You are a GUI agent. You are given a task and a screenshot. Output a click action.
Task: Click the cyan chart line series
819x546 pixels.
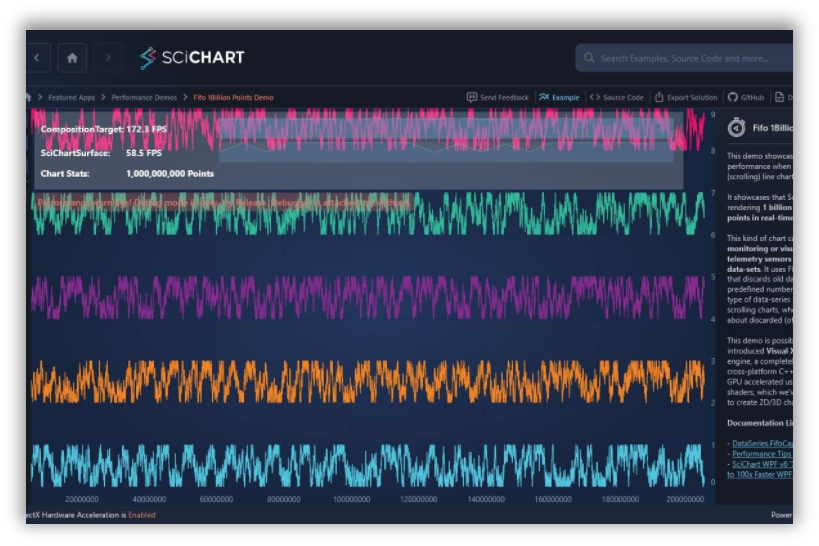pos(368,465)
